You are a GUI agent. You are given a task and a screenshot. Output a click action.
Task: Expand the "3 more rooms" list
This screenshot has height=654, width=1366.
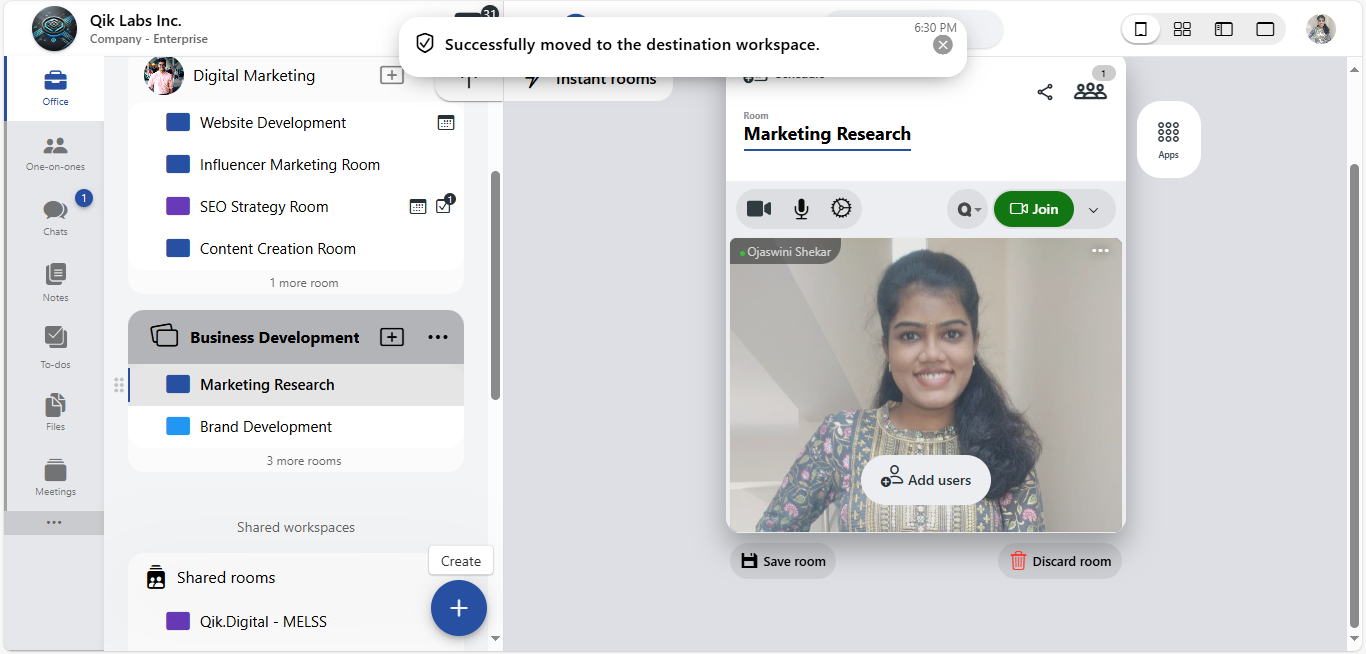point(304,461)
